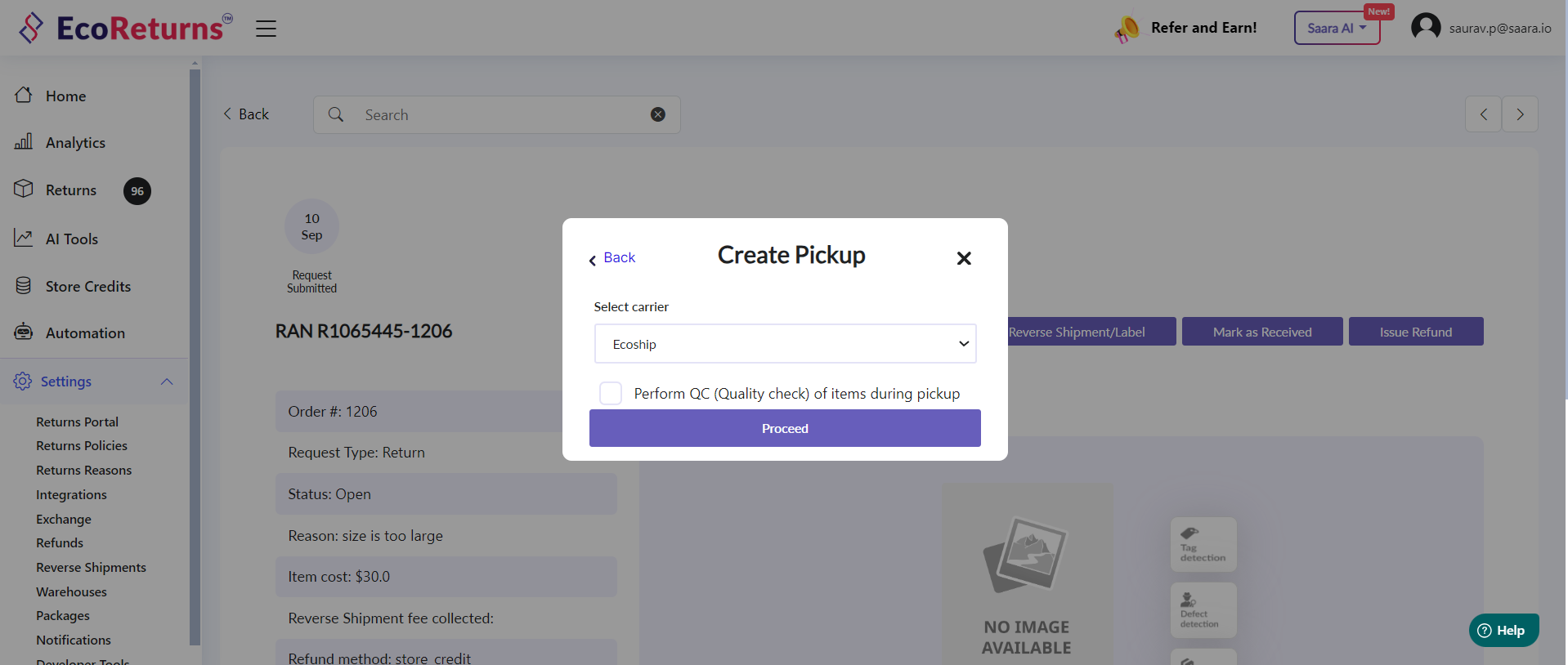This screenshot has width=1568, height=665.
Task: Open Reverse Shipments settings
Action: point(91,568)
